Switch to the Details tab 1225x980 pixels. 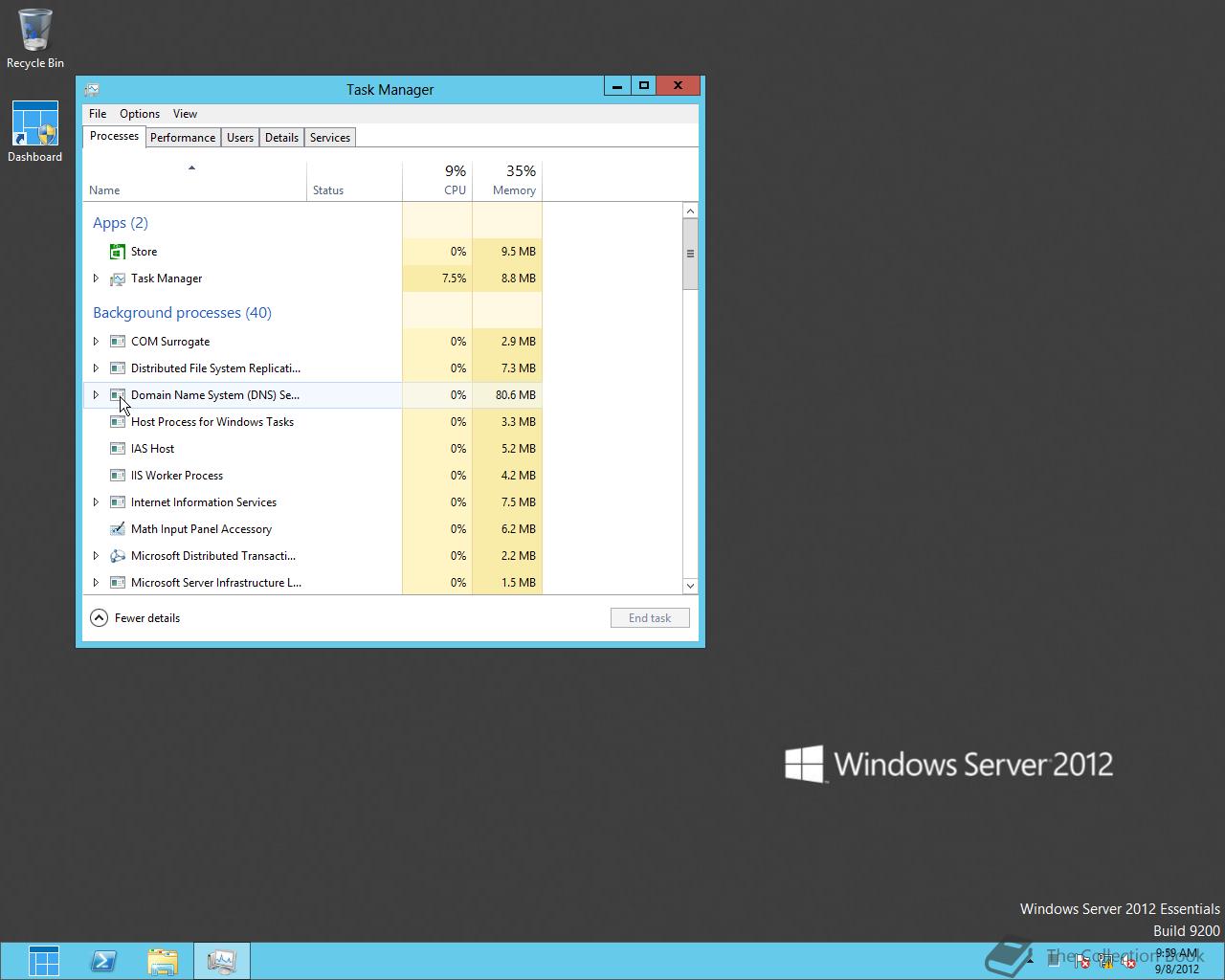tap(281, 138)
